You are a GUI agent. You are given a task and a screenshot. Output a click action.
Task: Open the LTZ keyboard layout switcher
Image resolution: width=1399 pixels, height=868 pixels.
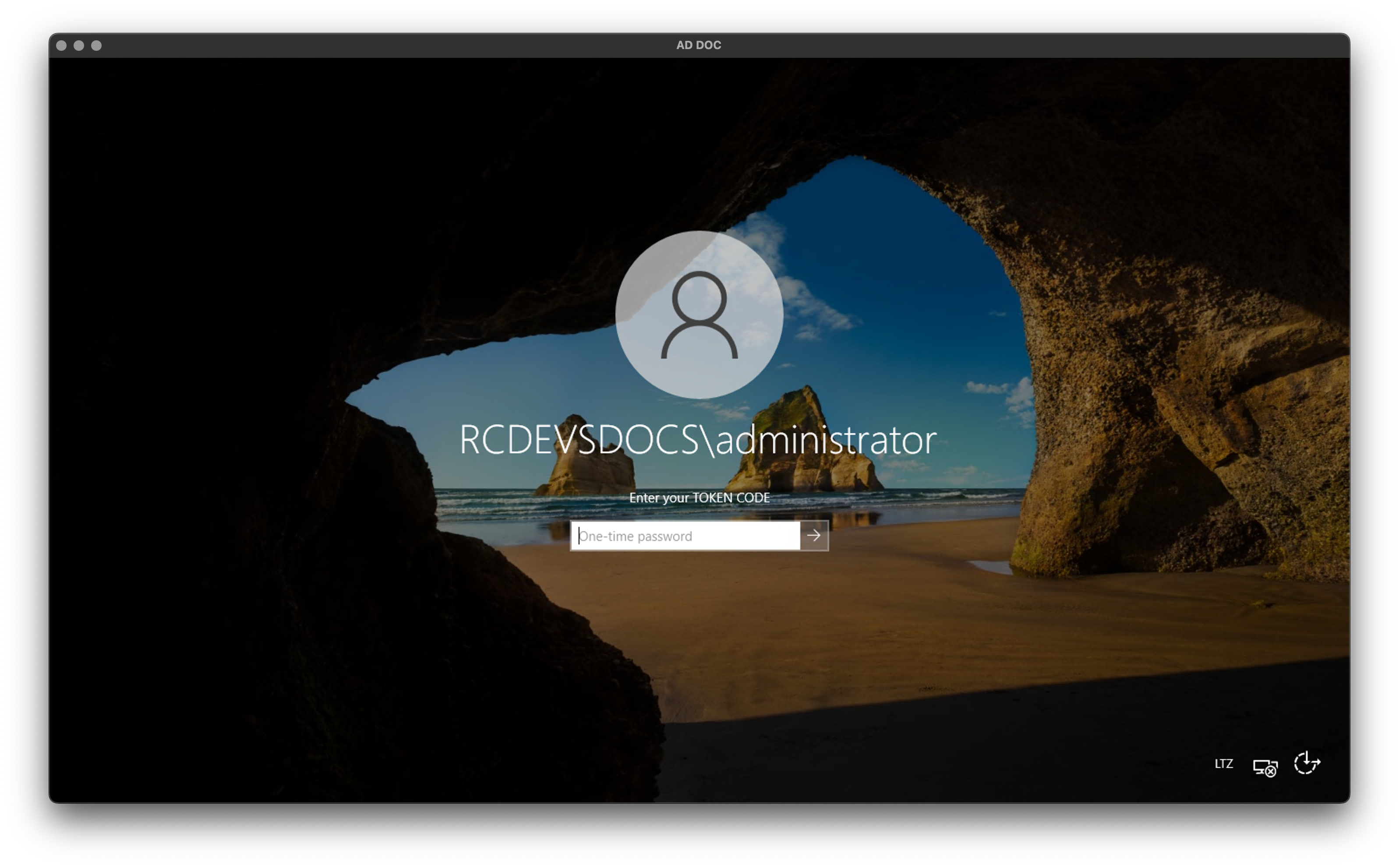pyautogui.click(x=1223, y=763)
